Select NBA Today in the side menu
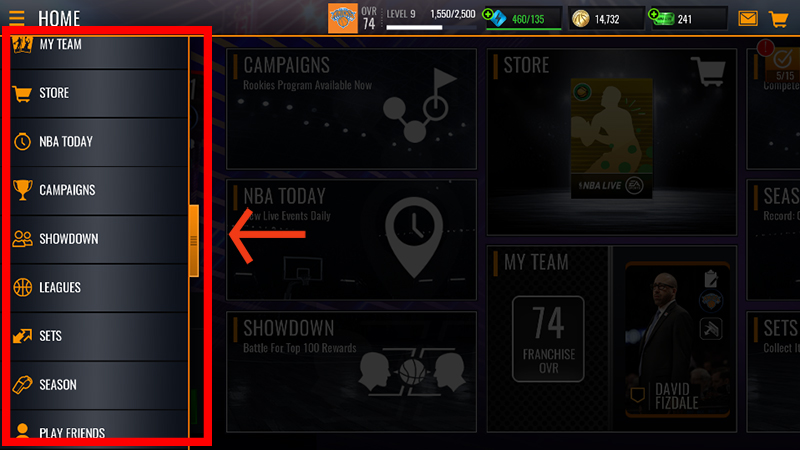The height and width of the screenshot is (450, 800). pyautogui.click(x=99, y=142)
